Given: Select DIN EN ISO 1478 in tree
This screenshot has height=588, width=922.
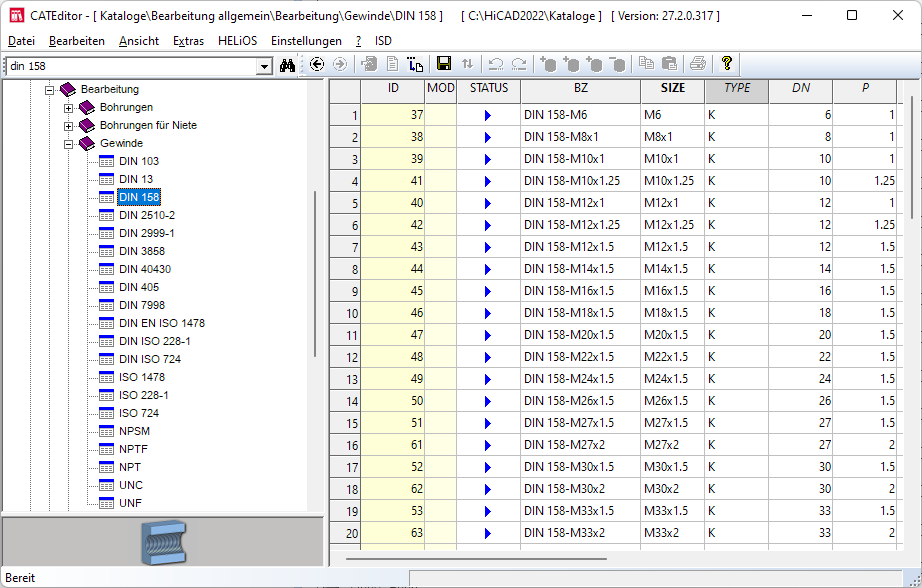Looking at the screenshot, I should [161, 323].
